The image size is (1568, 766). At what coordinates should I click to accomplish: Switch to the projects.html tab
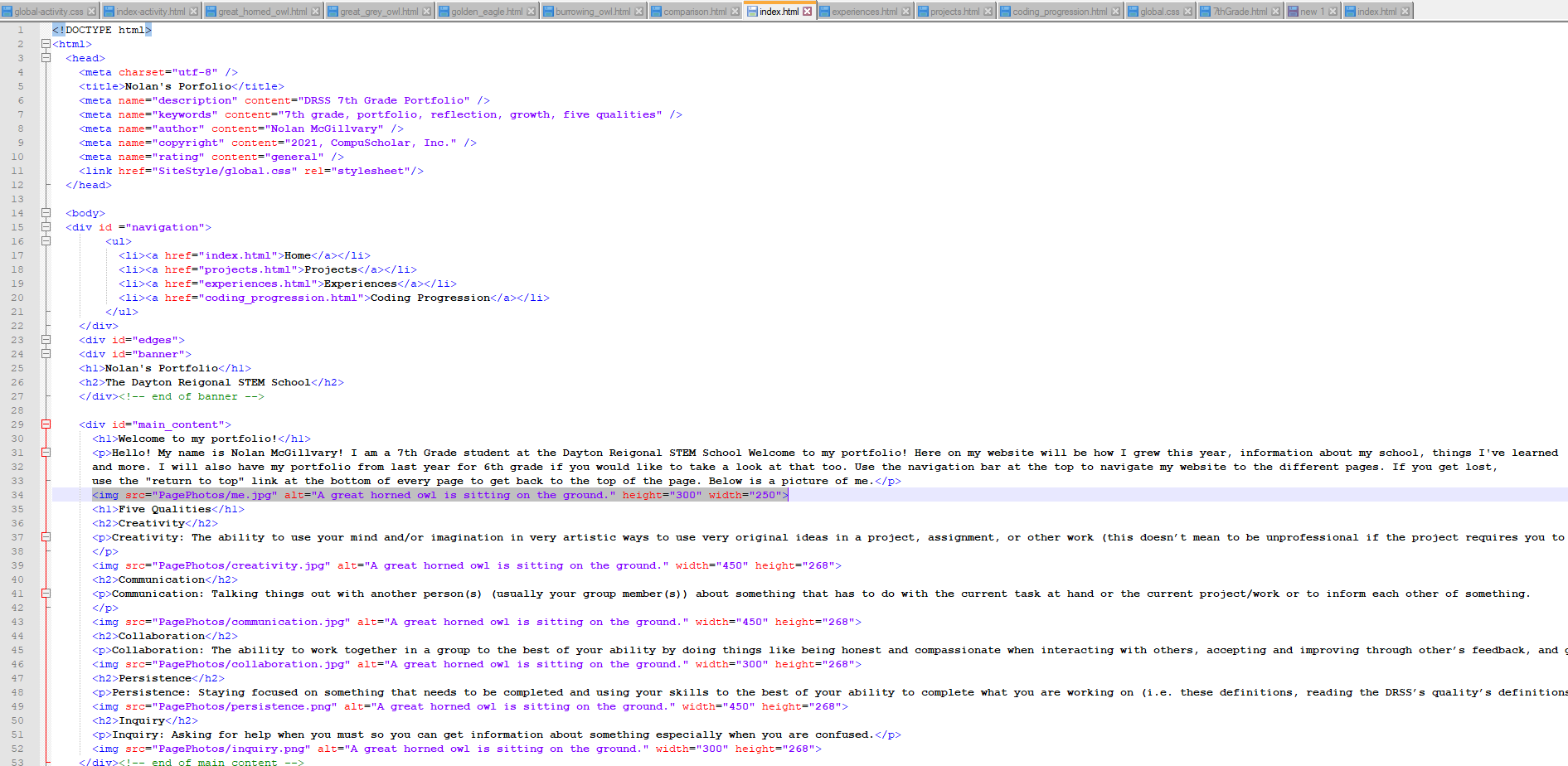coord(954,12)
